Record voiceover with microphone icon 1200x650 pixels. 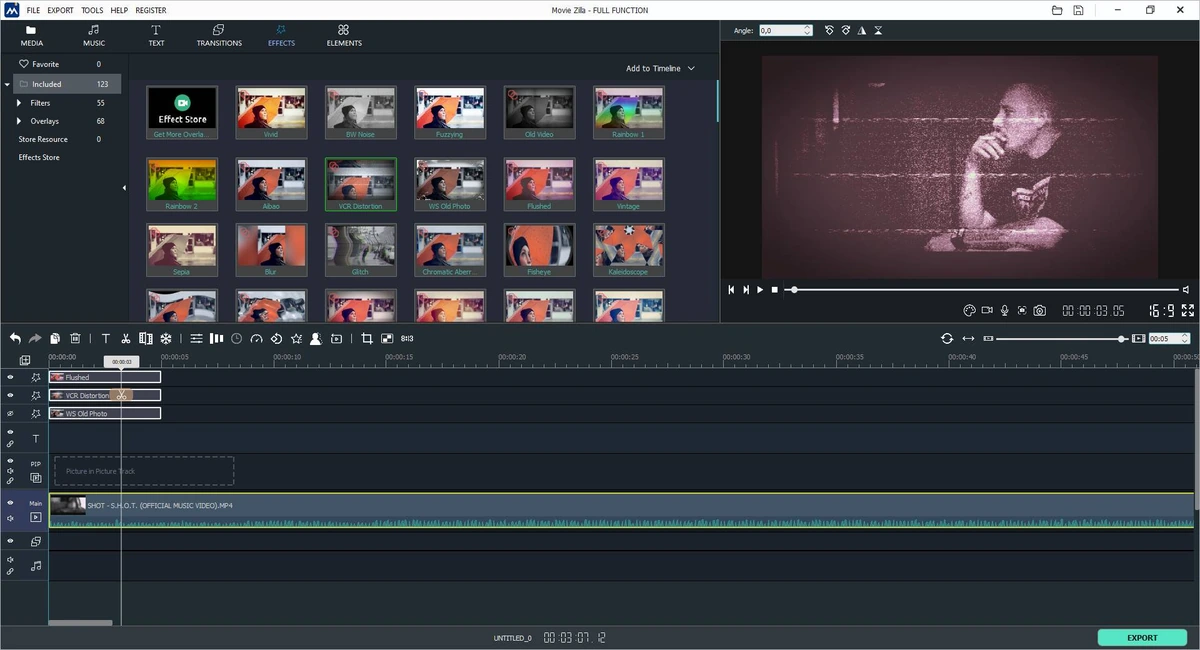[1005, 311]
